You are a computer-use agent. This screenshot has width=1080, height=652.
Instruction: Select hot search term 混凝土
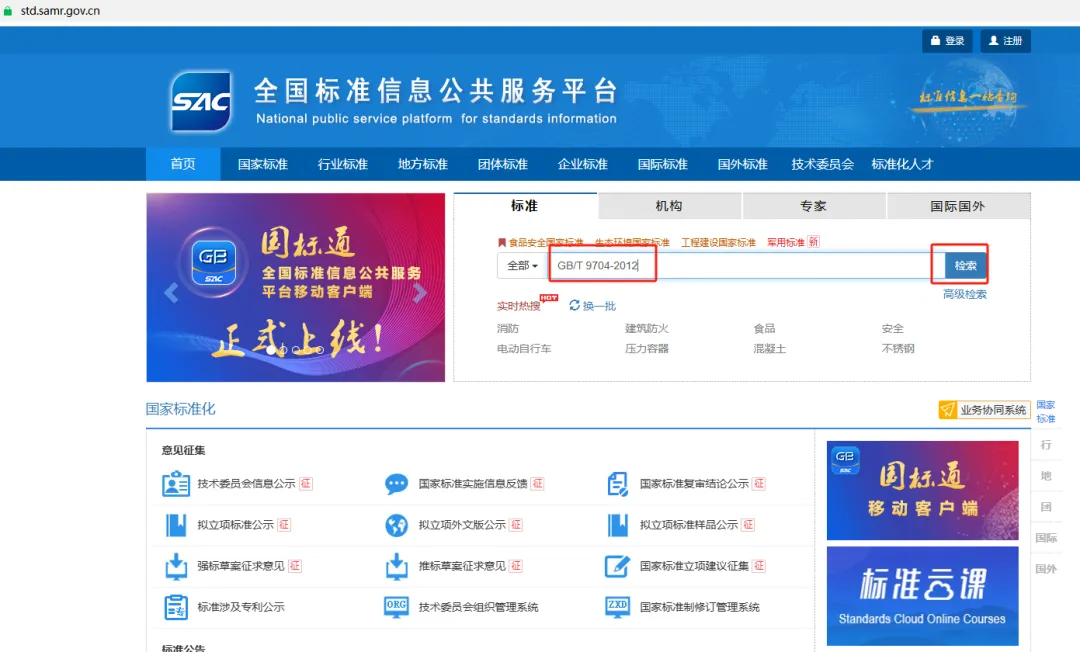(x=769, y=348)
